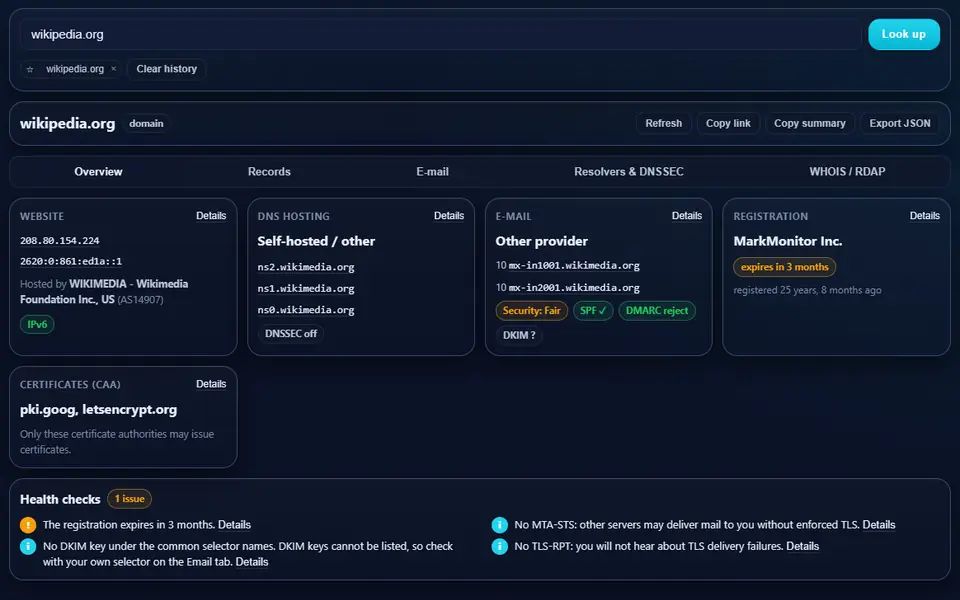The width and height of the screenshot is (960, 600).
Task: Open the Records tab
Action: point(269,171)
